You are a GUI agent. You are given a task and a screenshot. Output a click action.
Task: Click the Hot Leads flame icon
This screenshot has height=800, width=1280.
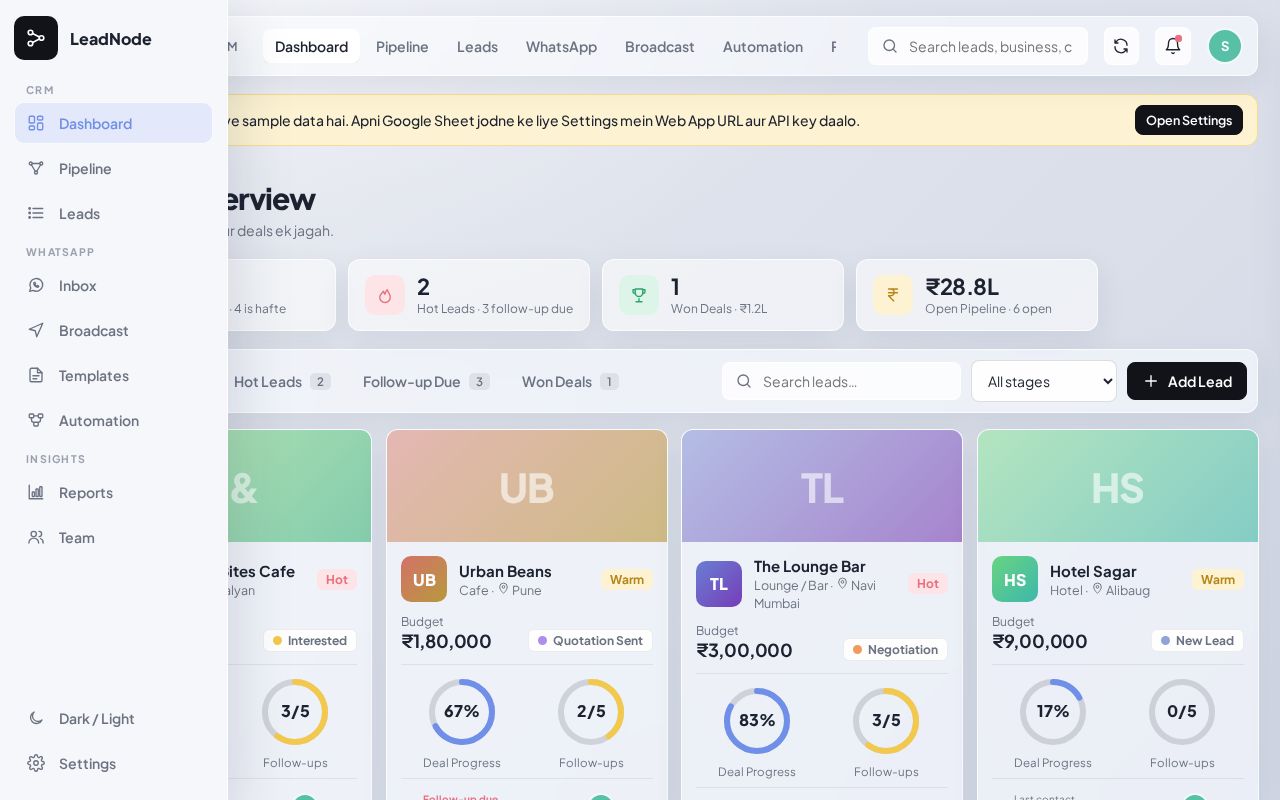[x=385, y=295]
